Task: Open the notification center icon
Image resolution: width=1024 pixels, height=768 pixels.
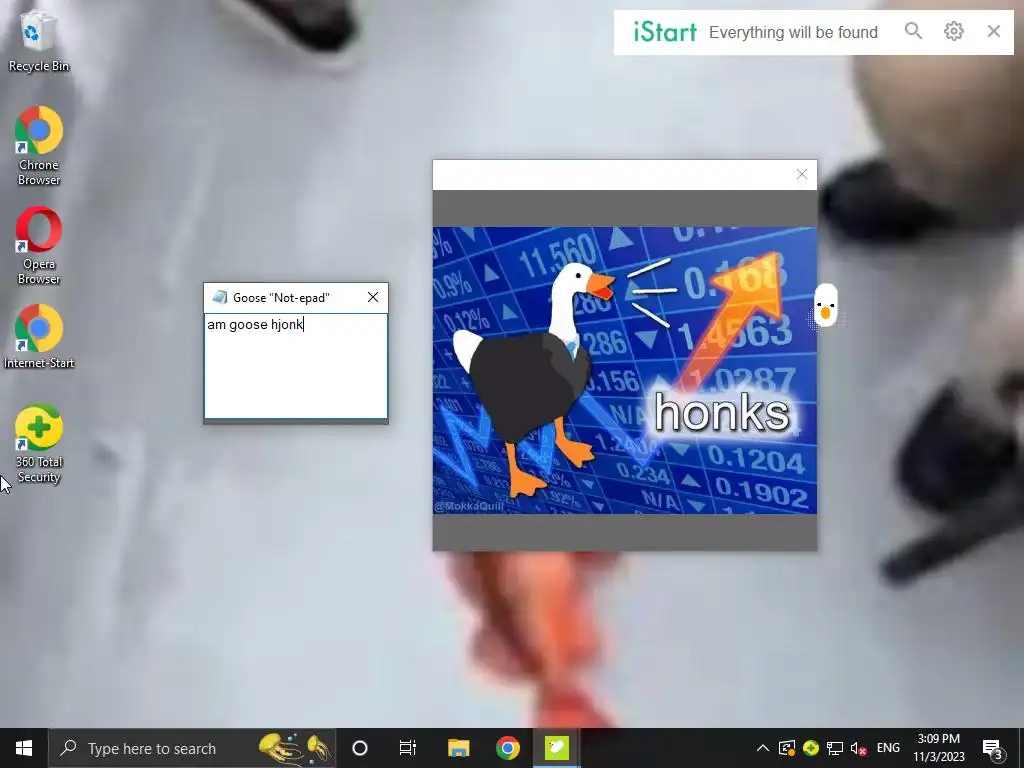Action: pos(993,749)
